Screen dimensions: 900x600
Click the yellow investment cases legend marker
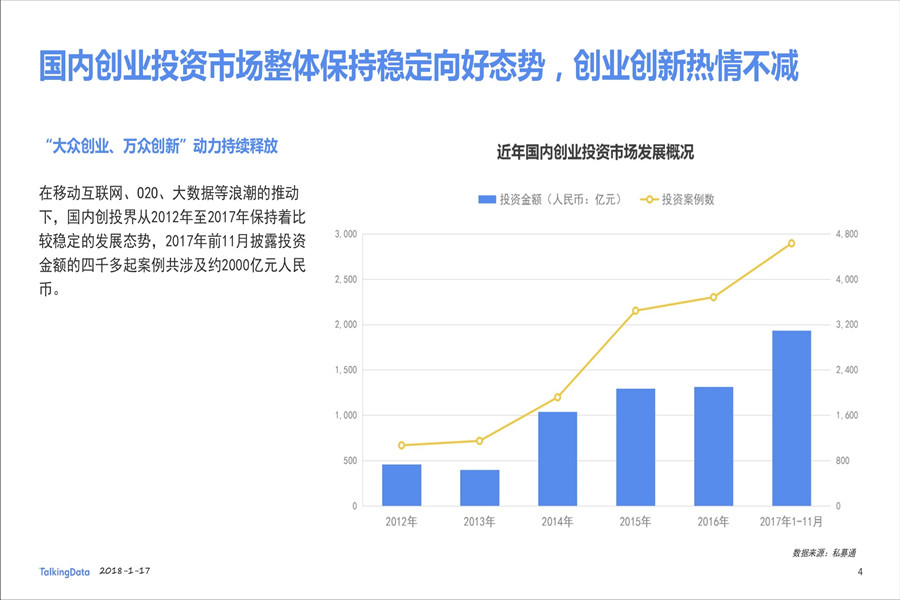(x=649, y=199)
